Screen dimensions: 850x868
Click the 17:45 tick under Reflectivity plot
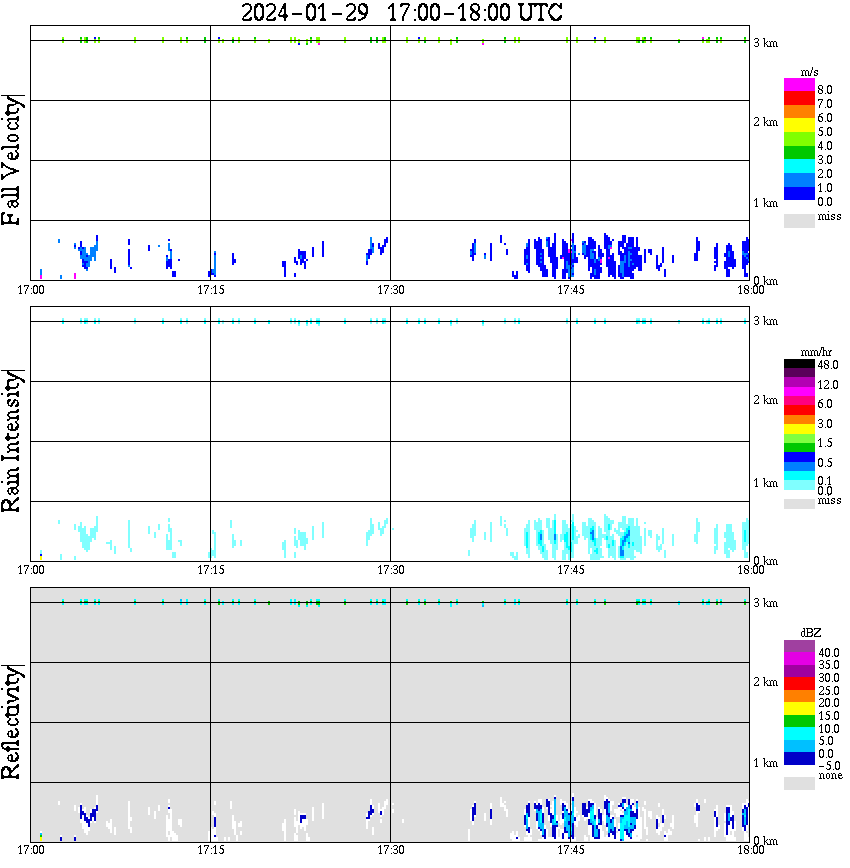570,850
